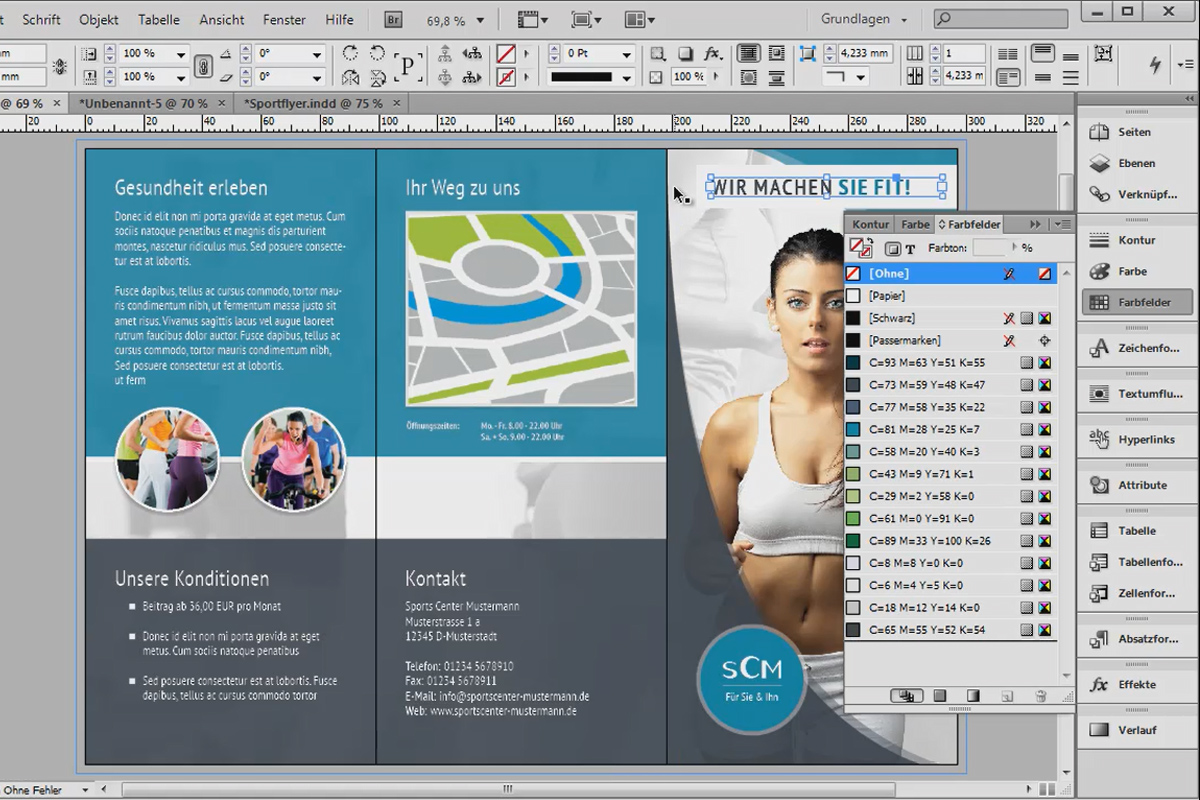Open the Absatzfor... panel from the dock
The width and height of the screenshot is (1200, 800).
(x=1137, y=639)
